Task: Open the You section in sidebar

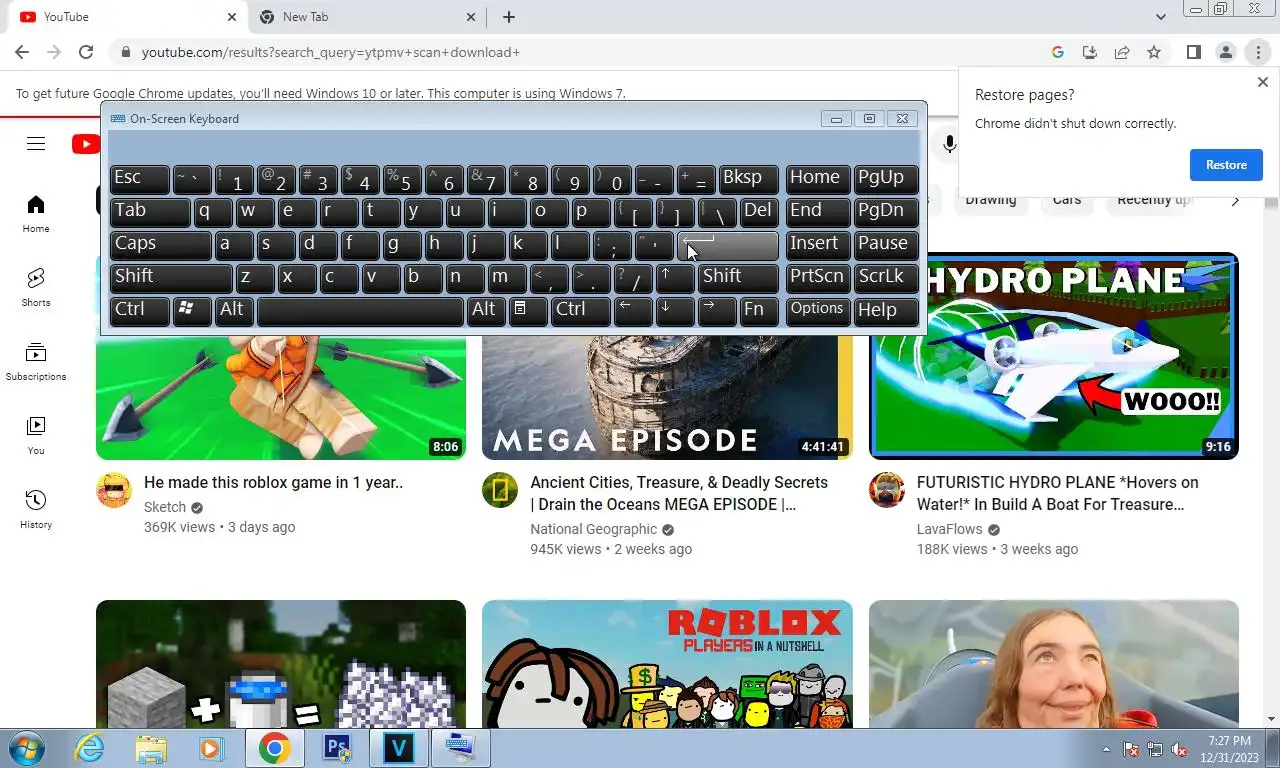Action: [x=36, y=436]
